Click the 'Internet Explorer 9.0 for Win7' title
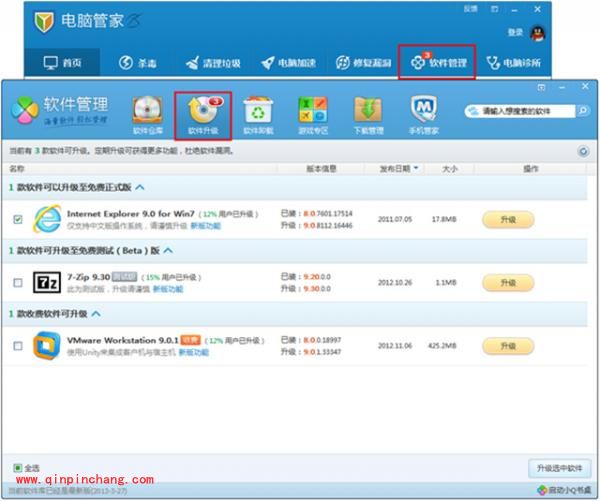The height and width of the screenshot is (501, 600). [130, 214]
